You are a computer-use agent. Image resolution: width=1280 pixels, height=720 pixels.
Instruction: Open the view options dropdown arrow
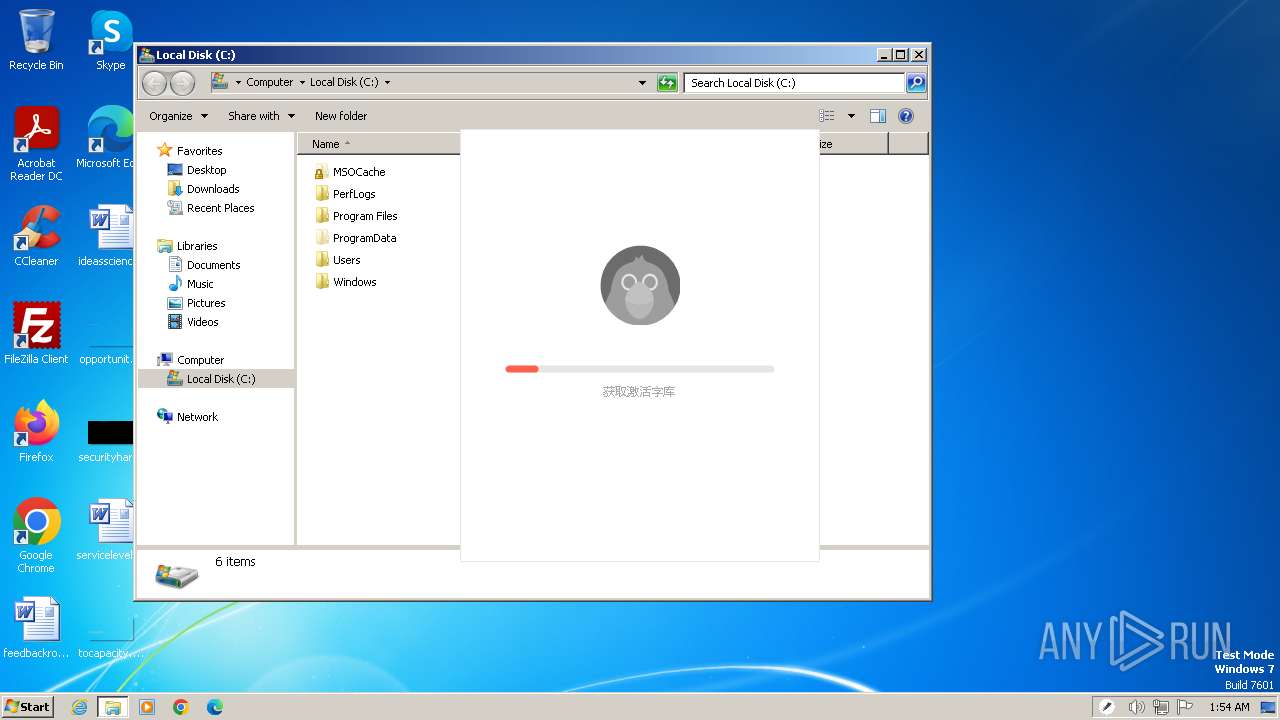[x=851, y=116]
